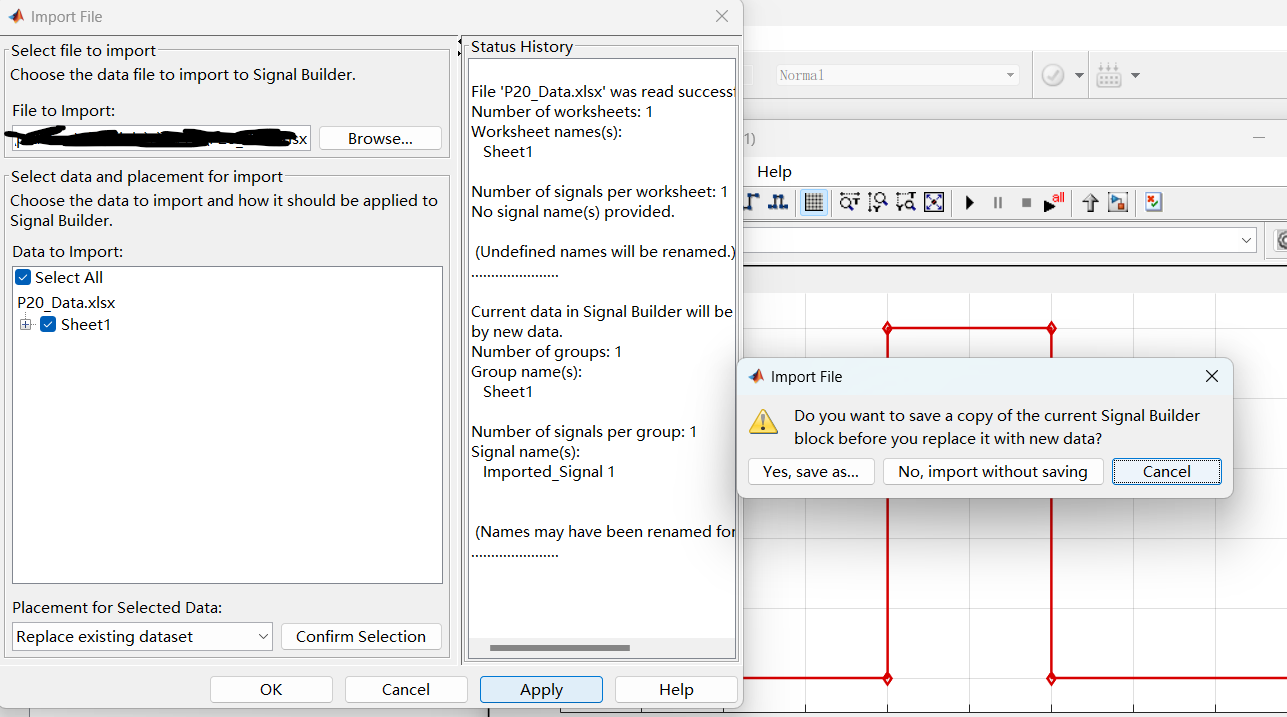
Task: Click 'No signal name(s) provided.' text
Action: tap(573, 212)
